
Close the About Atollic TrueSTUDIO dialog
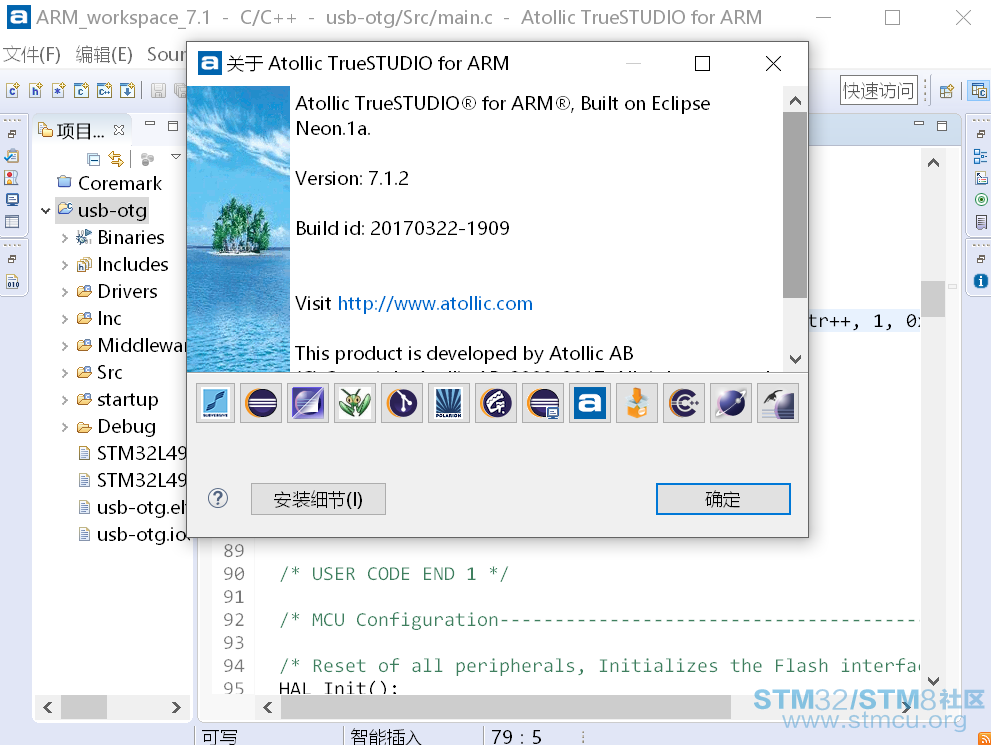pyautogui.click(x=773, y=63)
